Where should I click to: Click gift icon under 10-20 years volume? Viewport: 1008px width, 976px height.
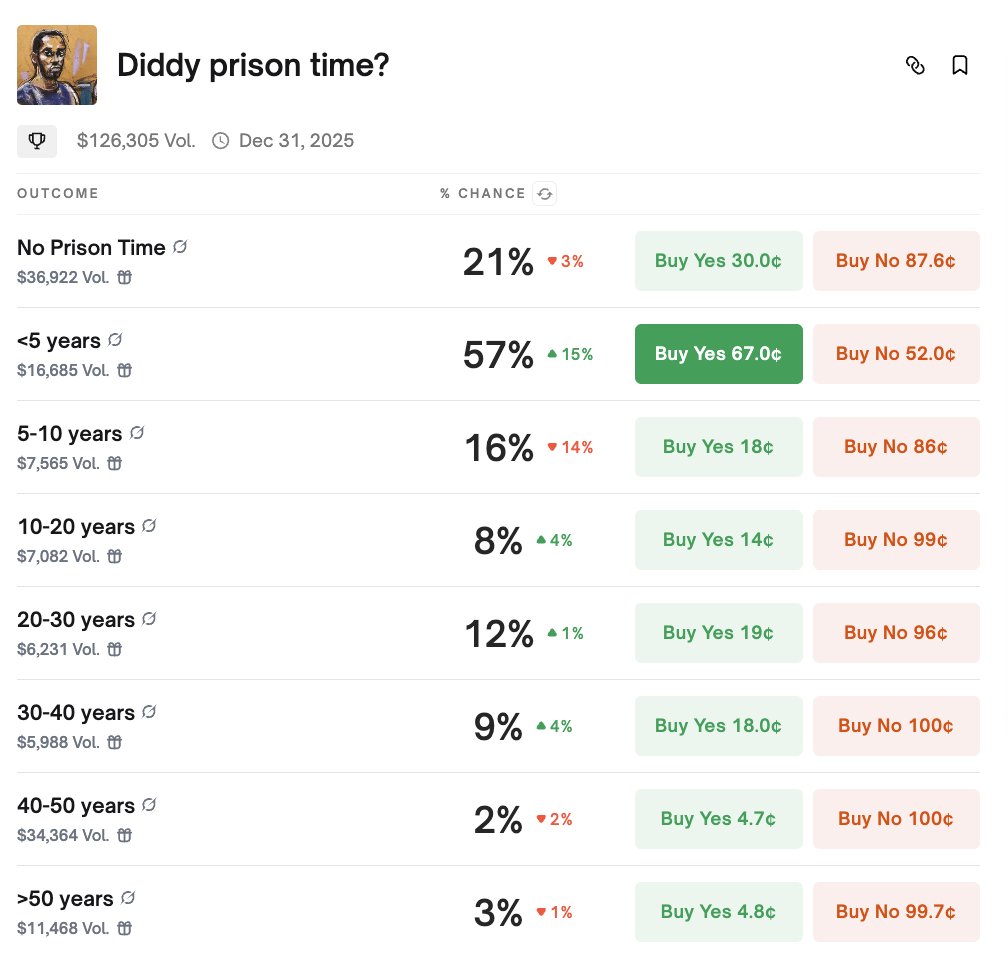114,556
